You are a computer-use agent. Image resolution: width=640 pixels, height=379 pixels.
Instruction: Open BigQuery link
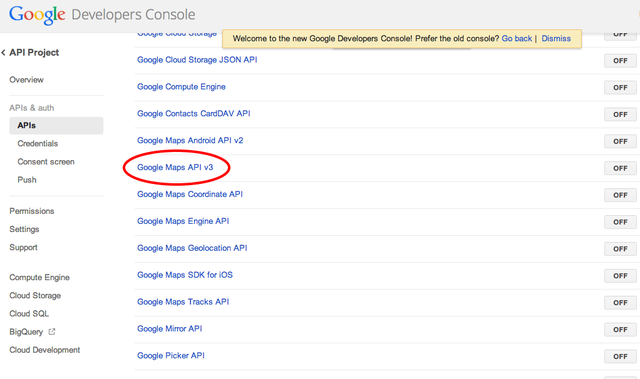point(26,332)
